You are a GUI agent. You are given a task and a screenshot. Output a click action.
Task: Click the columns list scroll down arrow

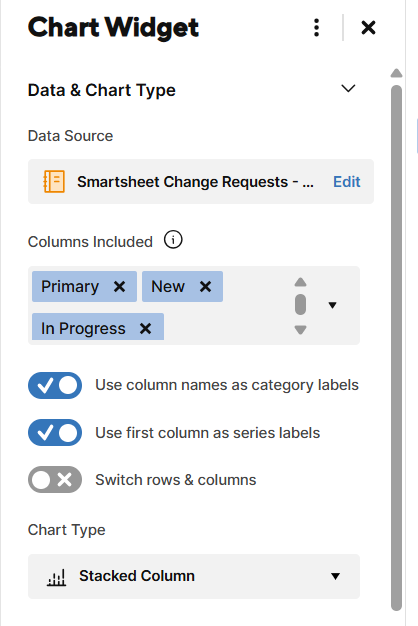300,330
